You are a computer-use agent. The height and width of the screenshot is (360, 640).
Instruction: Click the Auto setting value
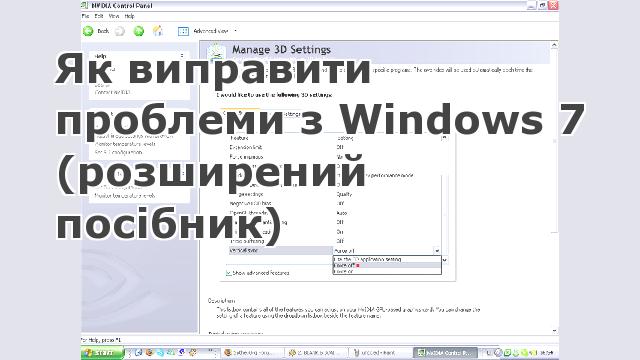point(342,213)
